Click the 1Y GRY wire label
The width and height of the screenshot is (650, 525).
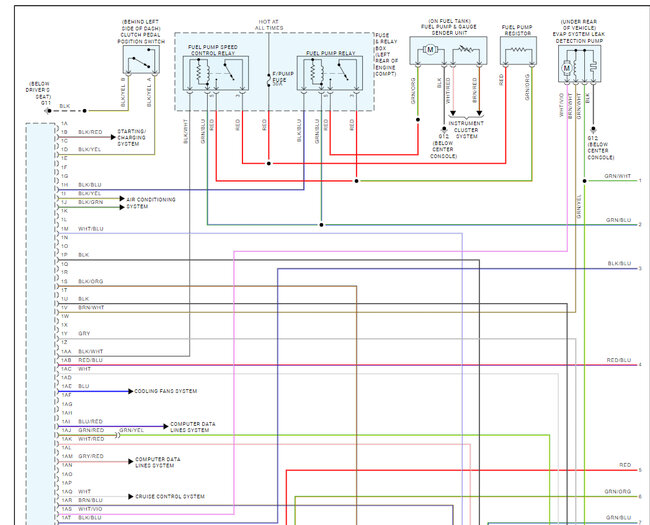coord(84,334)
